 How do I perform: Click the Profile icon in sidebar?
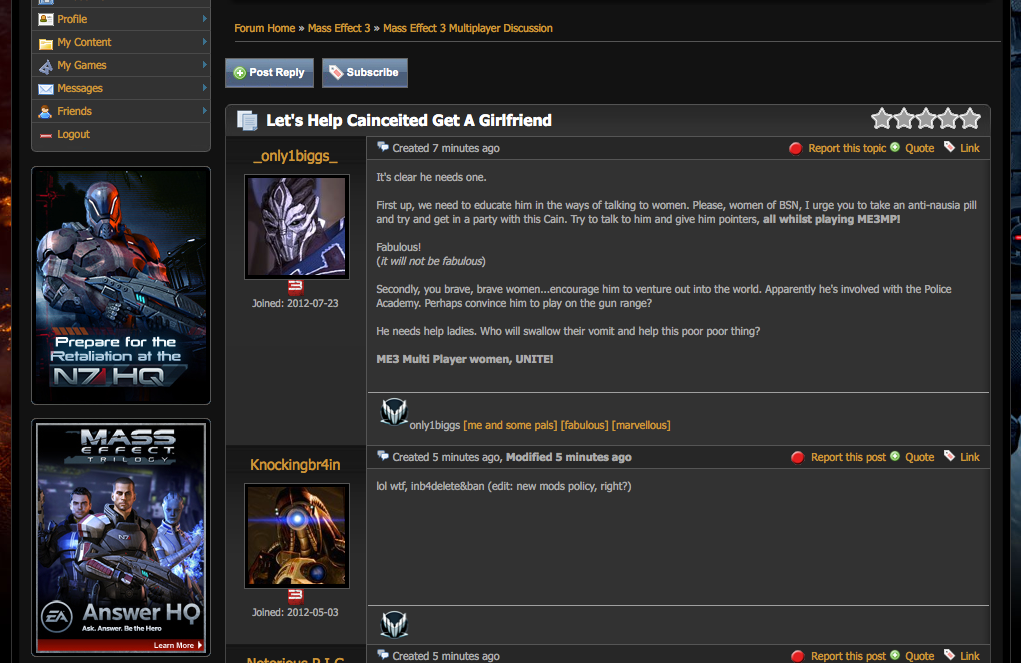[46, 20]
